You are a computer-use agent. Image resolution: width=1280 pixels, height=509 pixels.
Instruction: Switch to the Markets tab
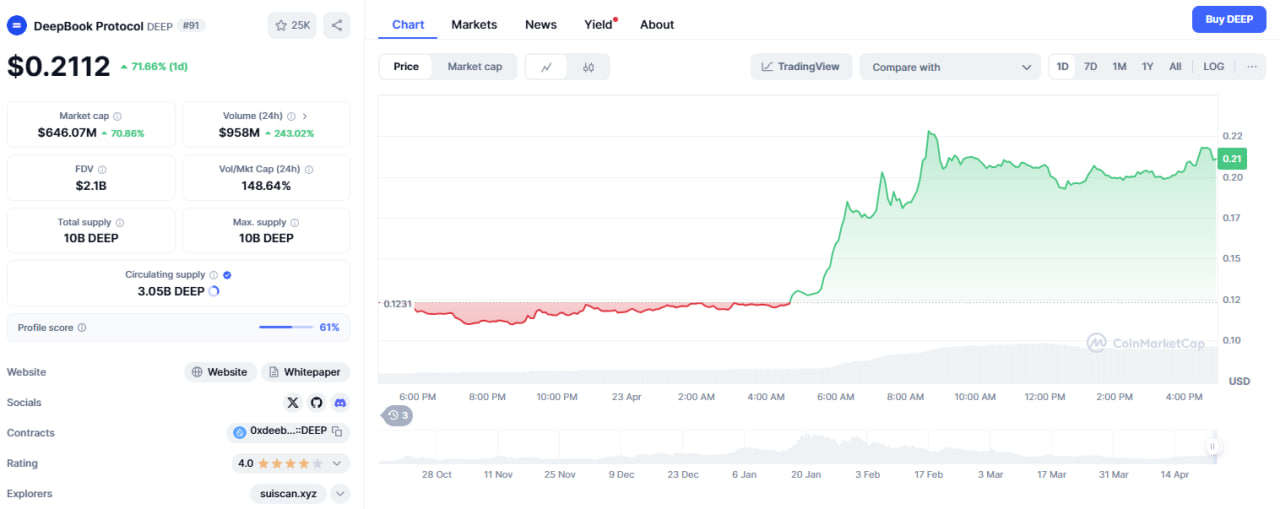474,24
